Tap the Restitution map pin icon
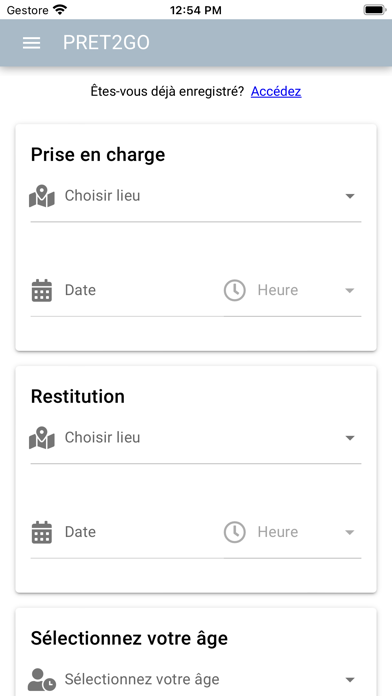This screenshot has width=392, height=696. (42, 439)
